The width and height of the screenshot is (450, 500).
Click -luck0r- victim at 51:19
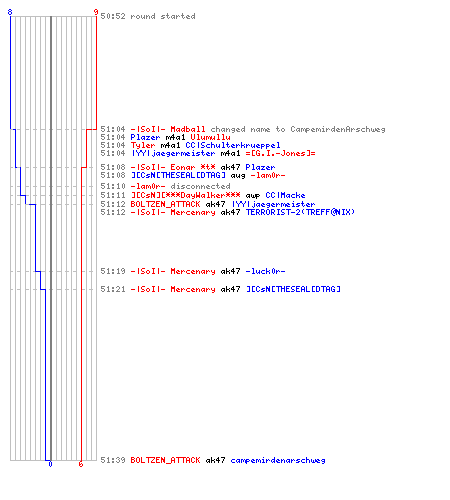point(265,271)
